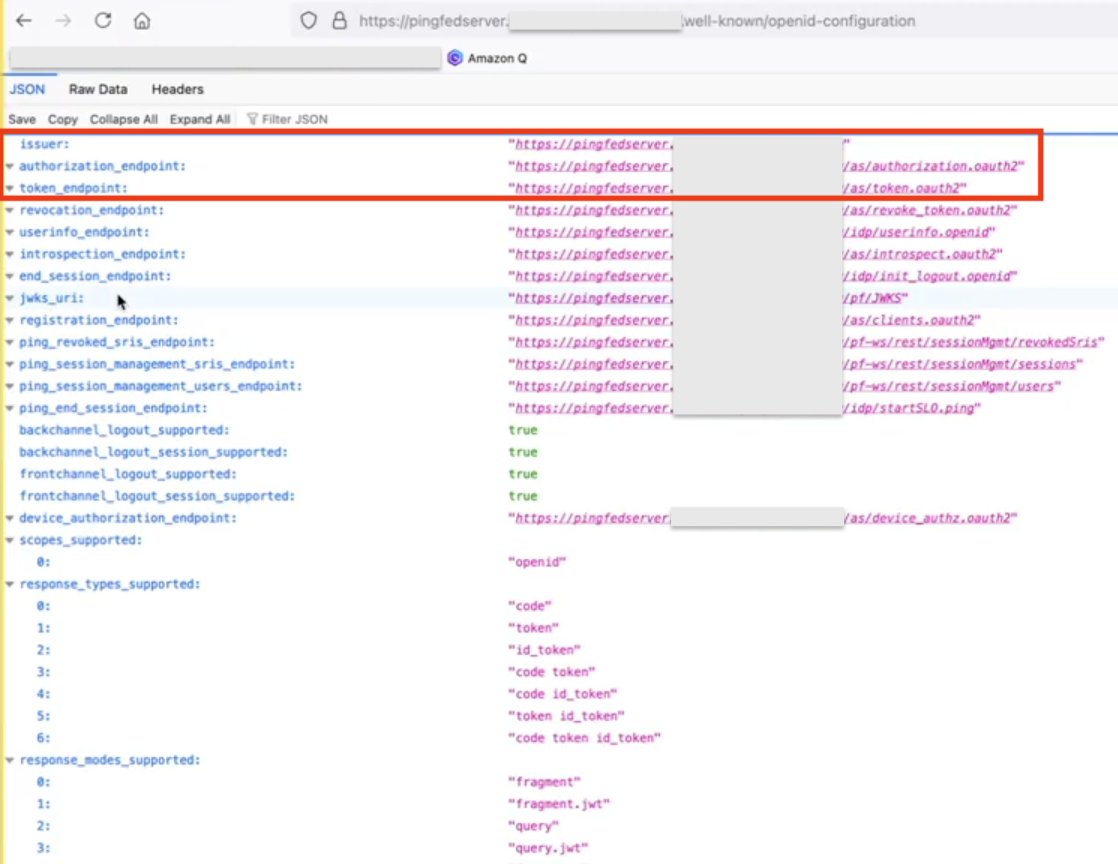Collapse the end_session_endpoint row arrow
This screenshot has width=1118, height=864.
pyautogui.click(x=10, y=276)
